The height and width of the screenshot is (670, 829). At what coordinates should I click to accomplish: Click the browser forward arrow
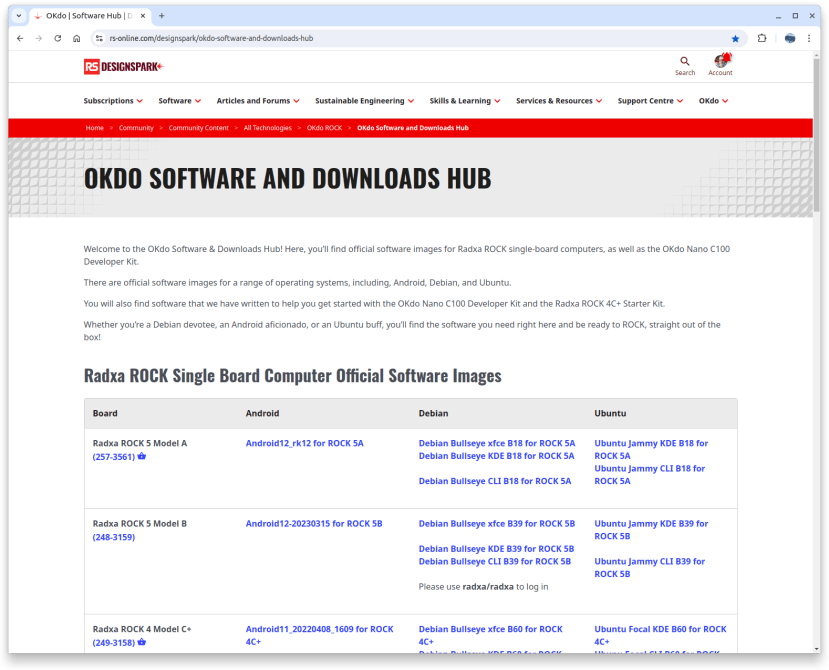[39, 38]
